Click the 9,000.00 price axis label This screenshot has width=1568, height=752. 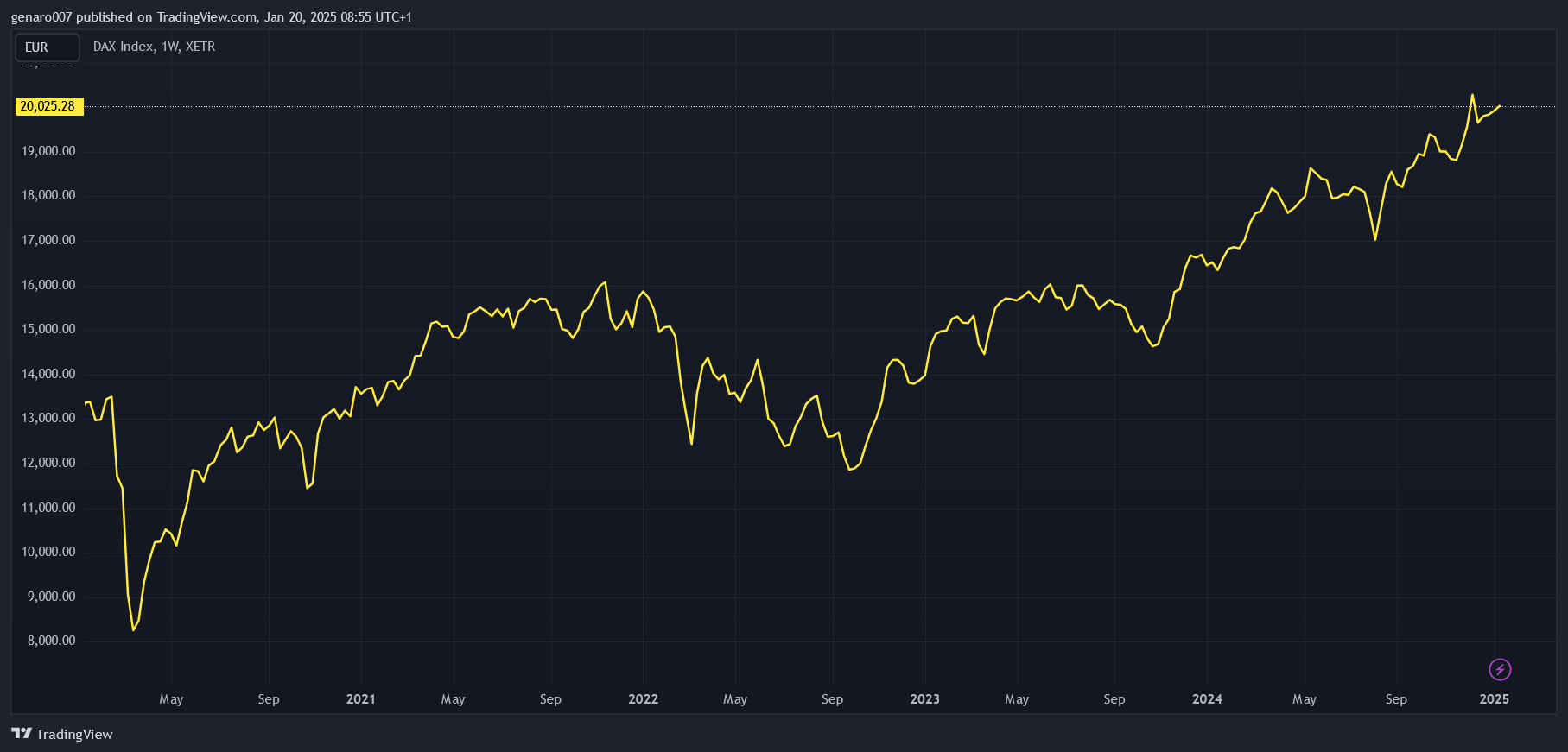[x=52, y=597]
